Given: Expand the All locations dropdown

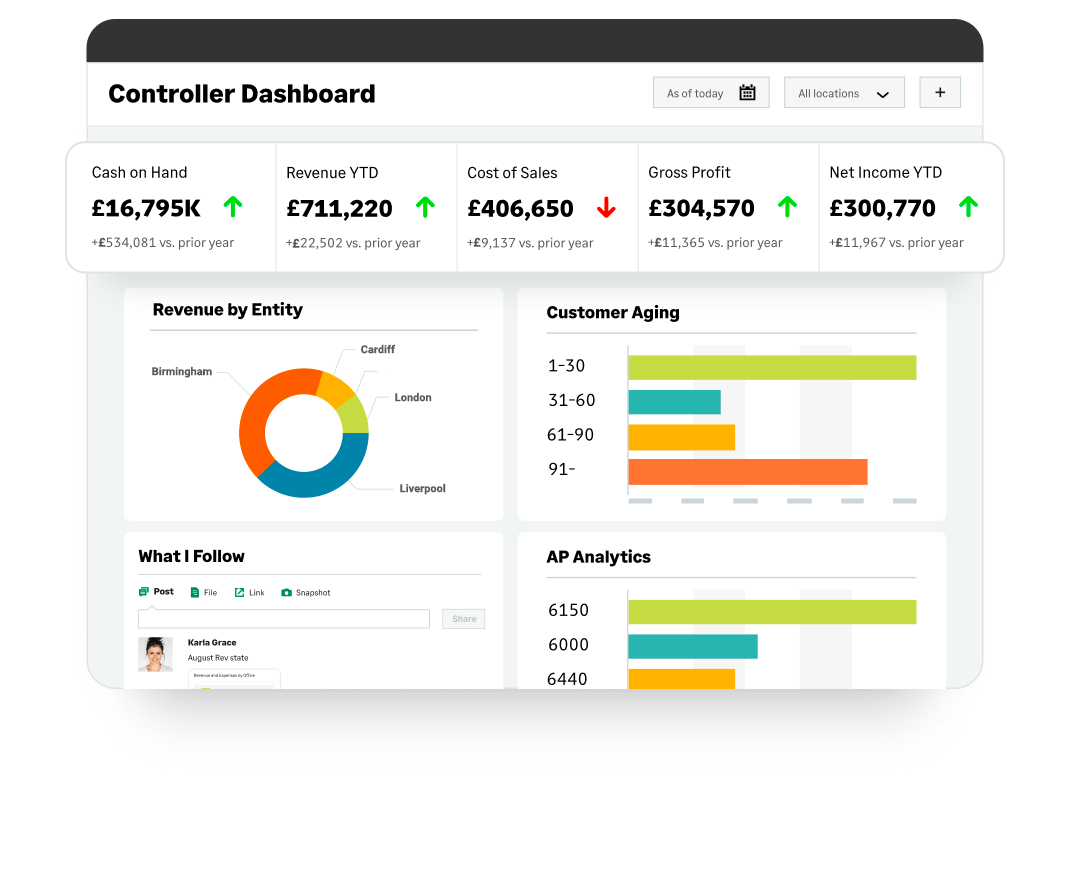Looking at the screenshot, I should click(x=844, y=93).
